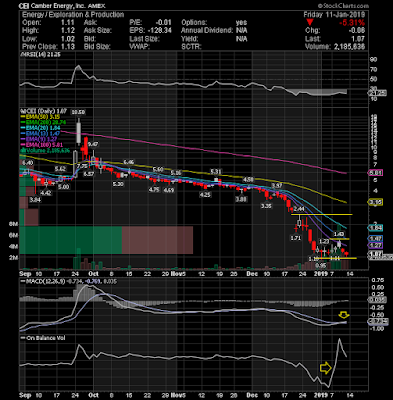The width and height of the screenshot is (393, 400).
Task: Click the -1.00 level on MACD axis
Action: click(x=376, y=328)
